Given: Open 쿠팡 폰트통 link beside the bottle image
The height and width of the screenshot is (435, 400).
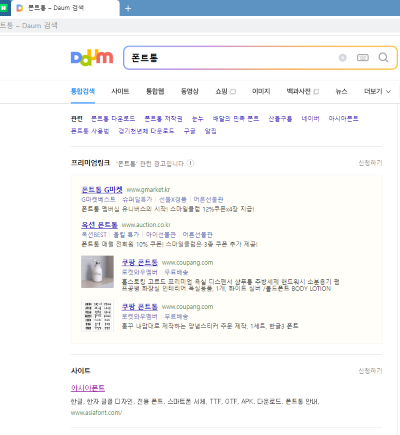Looking at the screenshot, I should click(x=140, y=262).
